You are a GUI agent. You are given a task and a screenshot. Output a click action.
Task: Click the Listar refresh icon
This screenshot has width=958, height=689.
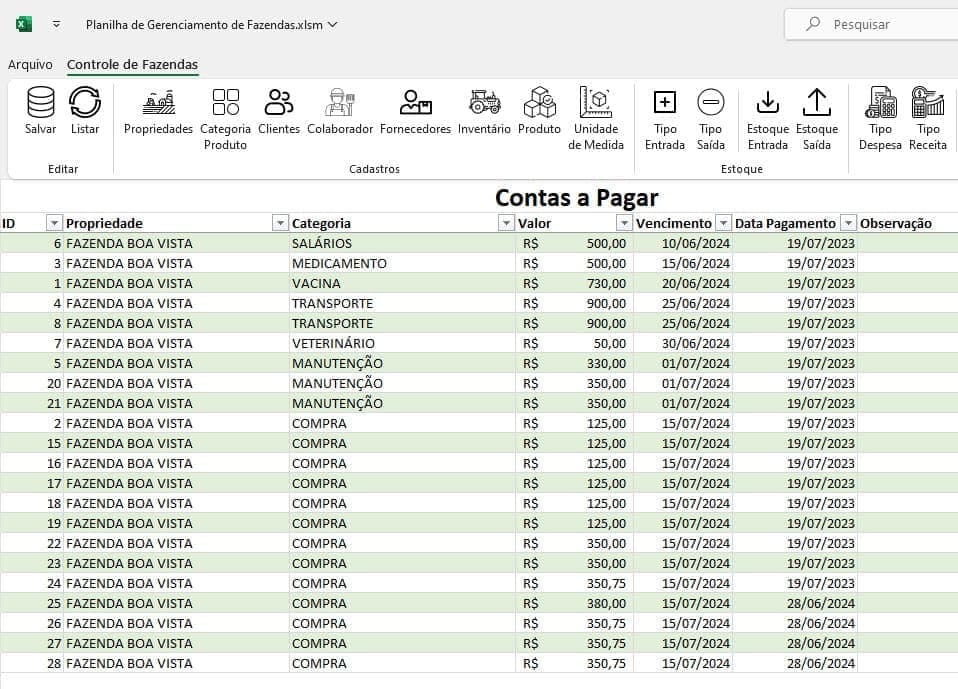point(85,102)
